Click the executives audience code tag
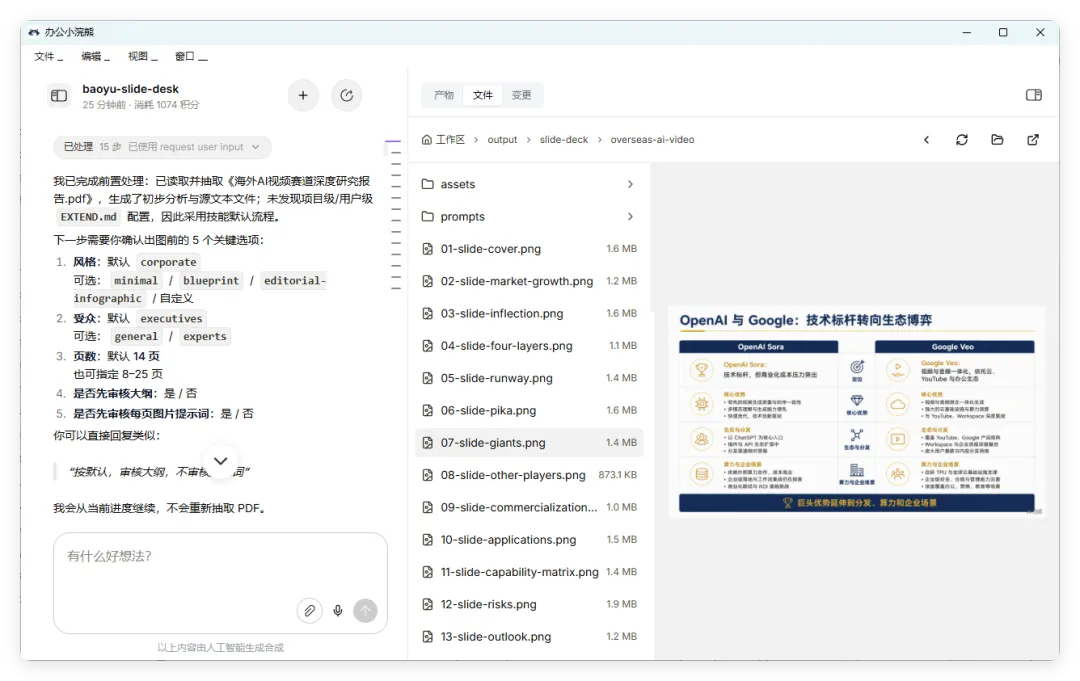Image resolution: width=1080 pixels, height=681 pixels. (x=172, y=319)
